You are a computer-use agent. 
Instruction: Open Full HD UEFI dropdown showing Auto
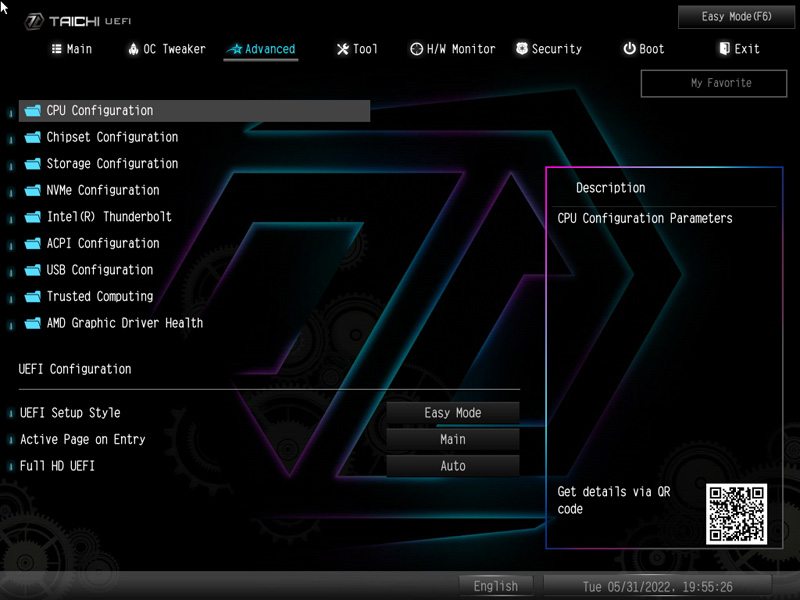point(453,466)
